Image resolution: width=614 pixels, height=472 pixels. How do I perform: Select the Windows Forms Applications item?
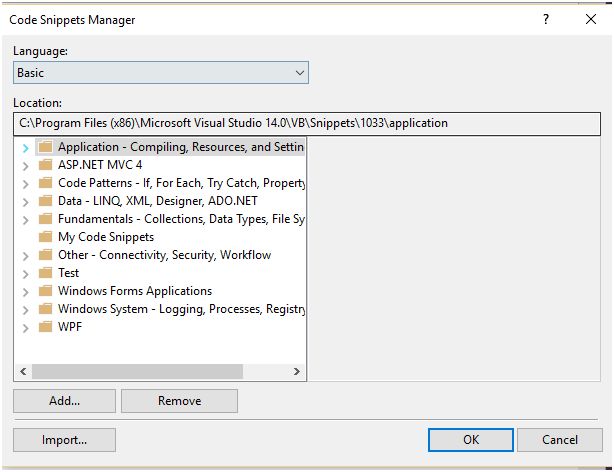[134, 291]
